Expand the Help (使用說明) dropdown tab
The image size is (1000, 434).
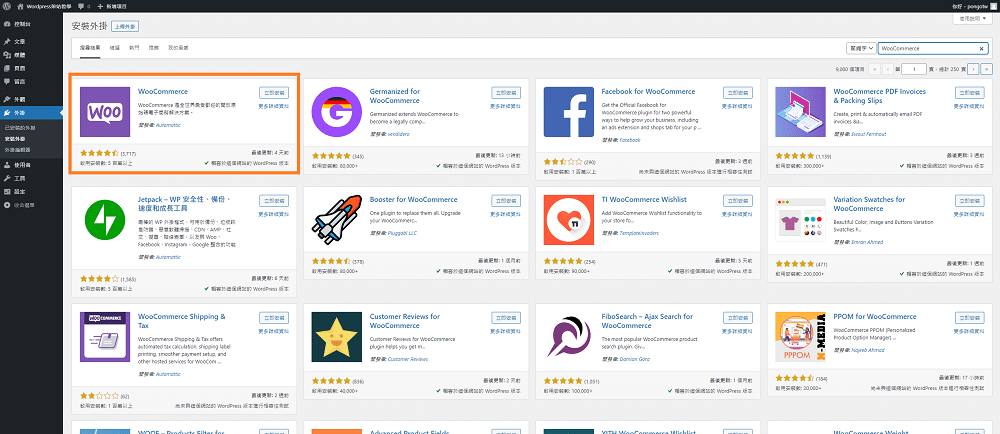pyautogui.click(x=972, y=19)
